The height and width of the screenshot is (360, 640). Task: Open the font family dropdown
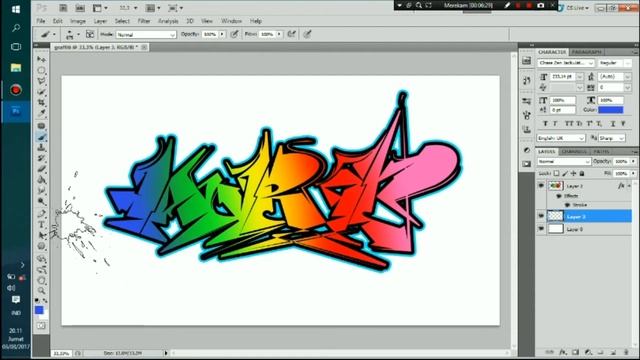(x=566, y=63)
